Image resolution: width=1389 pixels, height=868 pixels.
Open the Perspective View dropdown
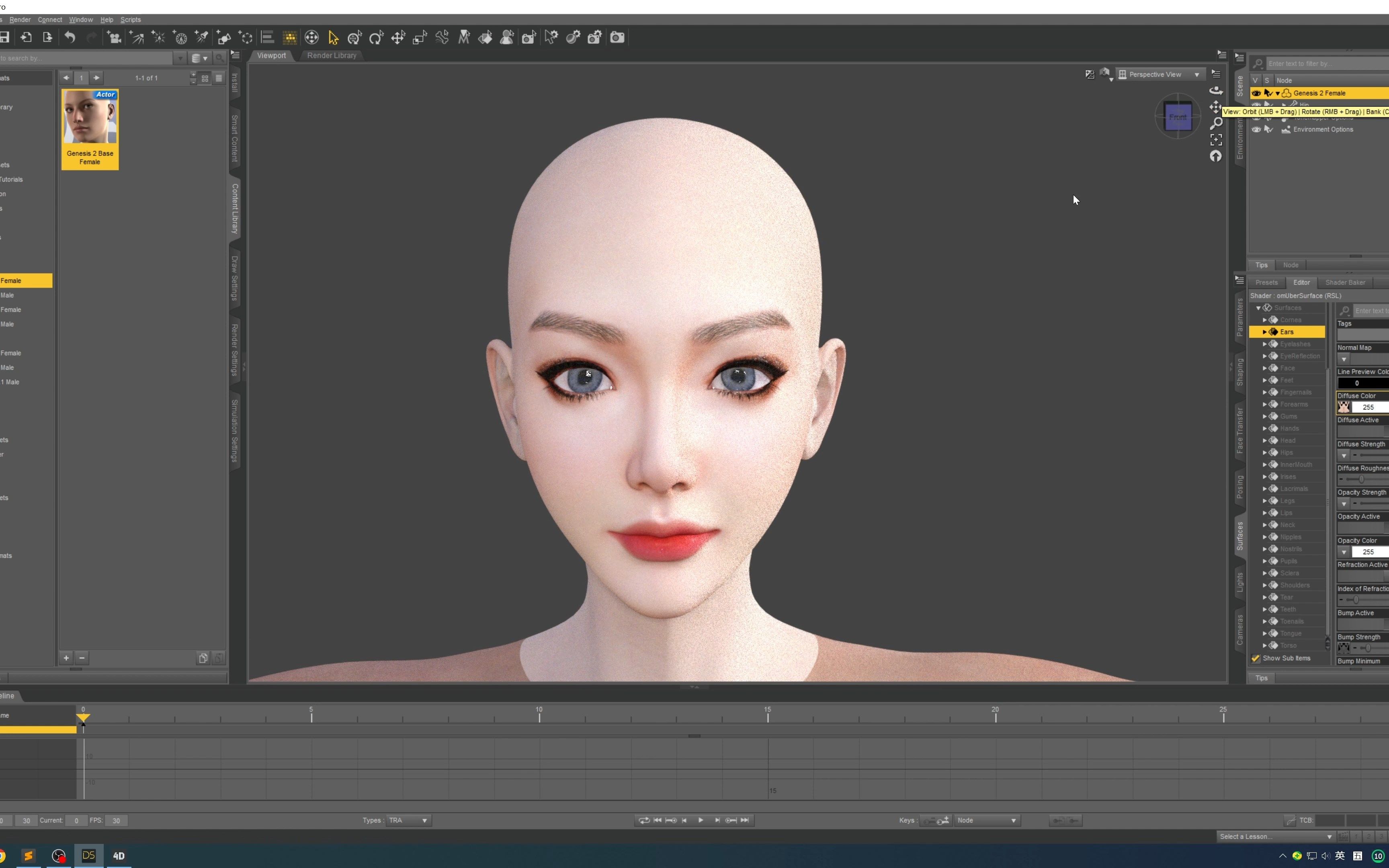(x=1161, y=75)
